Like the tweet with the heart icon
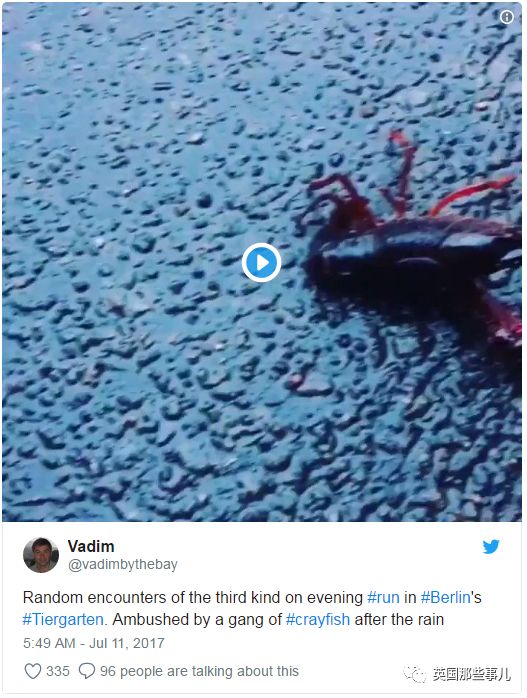 pyautogui.click(x=32, y=671)
